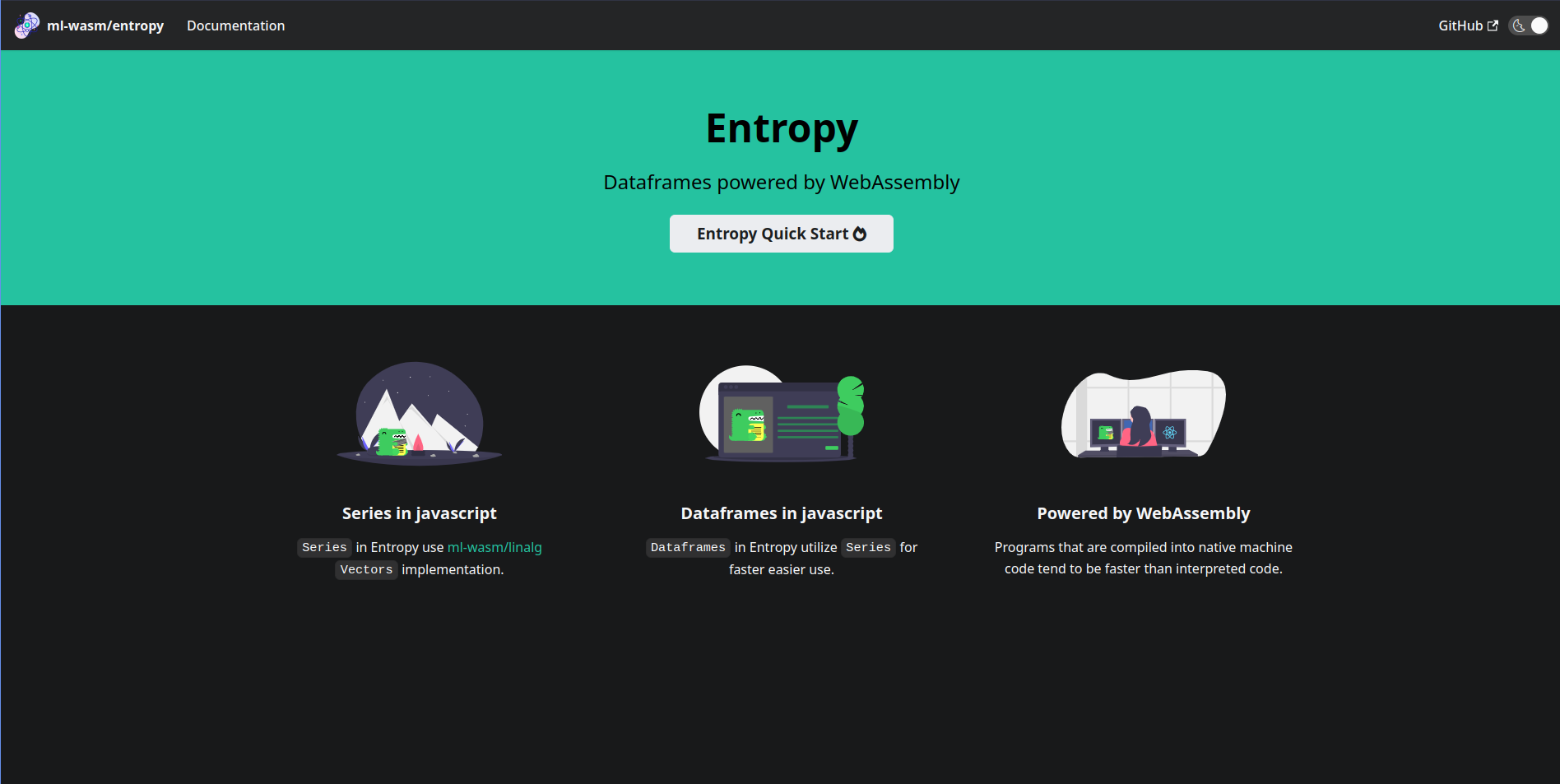The image size is (1560, 784).
Task: Click the developer at monitors illustration
Action: click(1144, 414)
